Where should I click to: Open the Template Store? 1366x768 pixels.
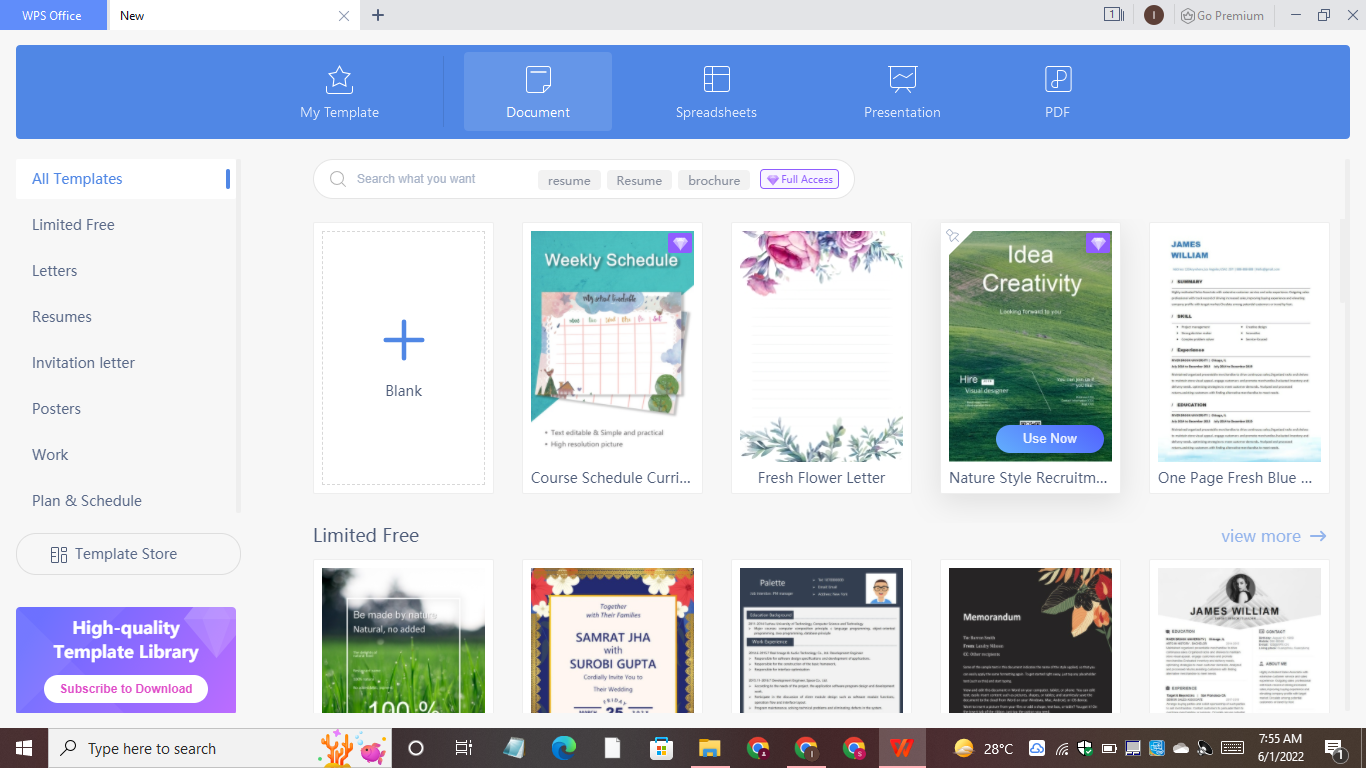coord(128,553)
